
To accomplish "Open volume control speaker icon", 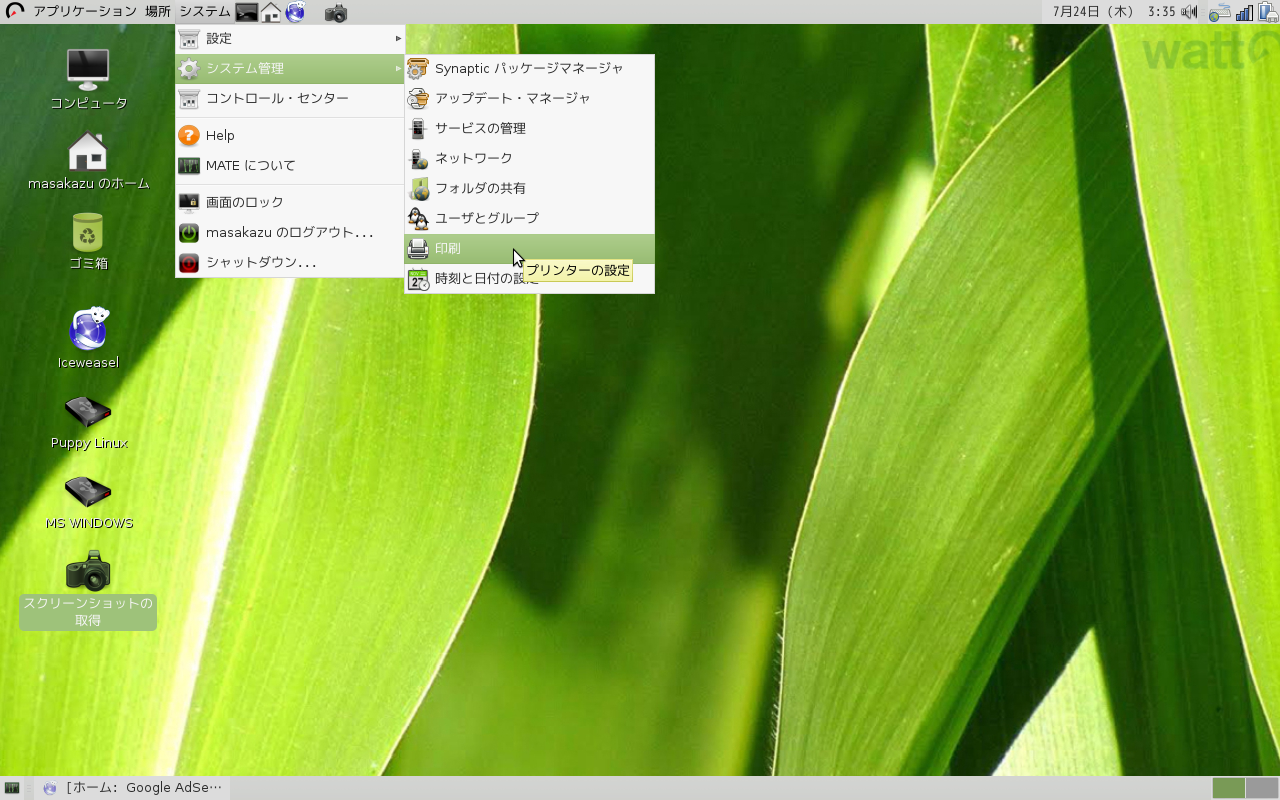I will (x=1189, y=12).
